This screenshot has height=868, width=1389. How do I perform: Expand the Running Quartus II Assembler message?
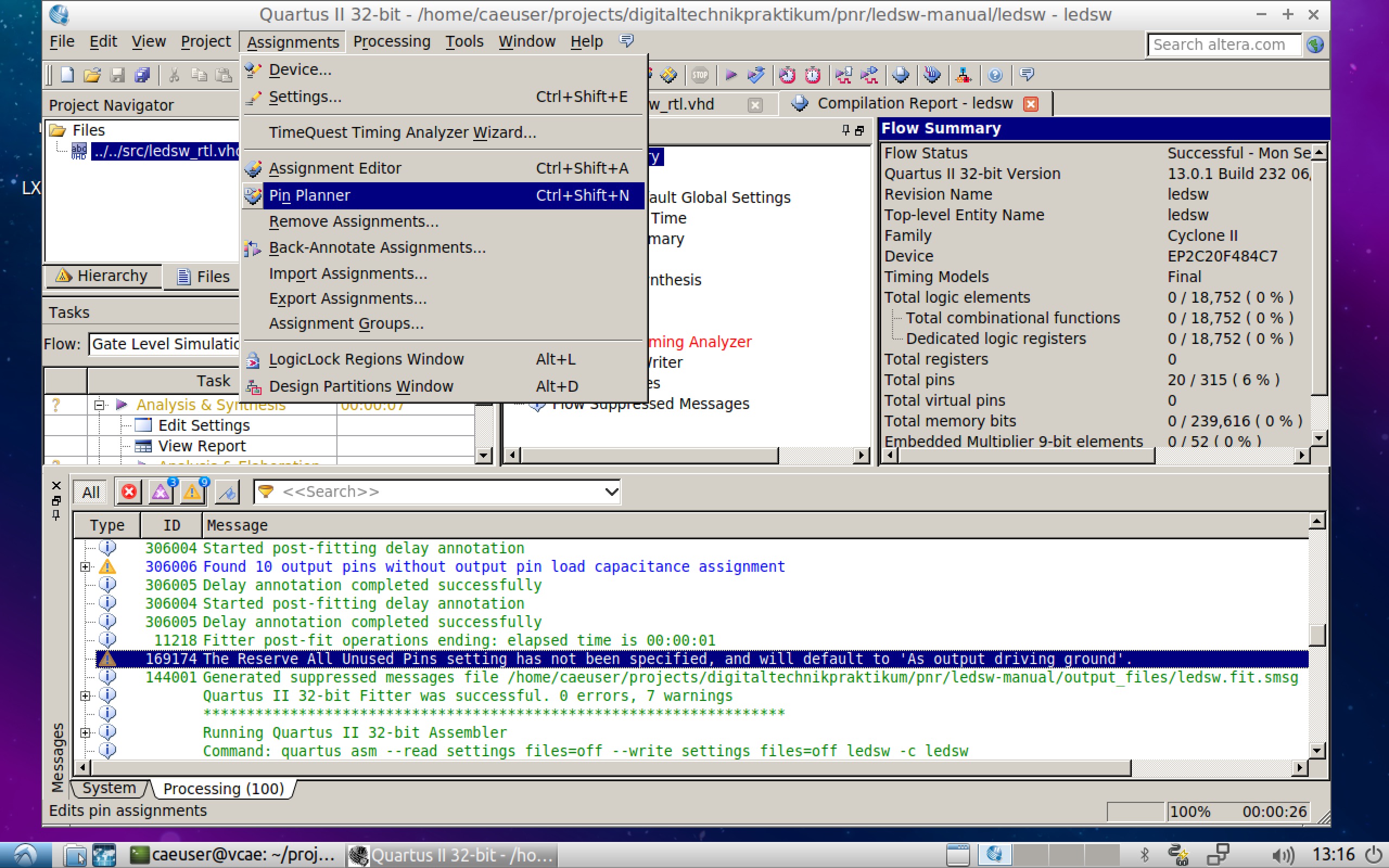point(86,732)
